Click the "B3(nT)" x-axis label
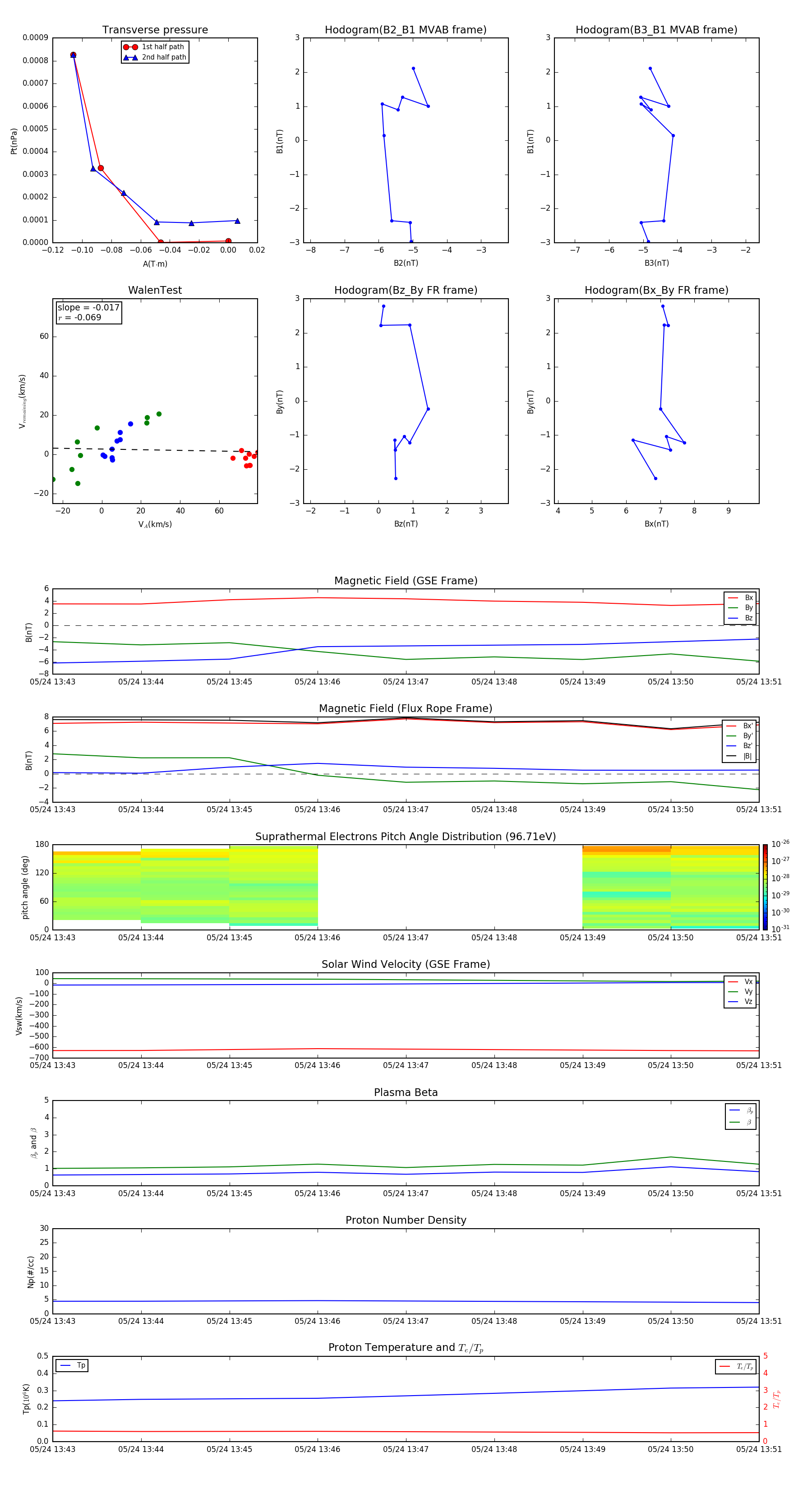This screenshot has height=1489, width=812. point(656,263)
